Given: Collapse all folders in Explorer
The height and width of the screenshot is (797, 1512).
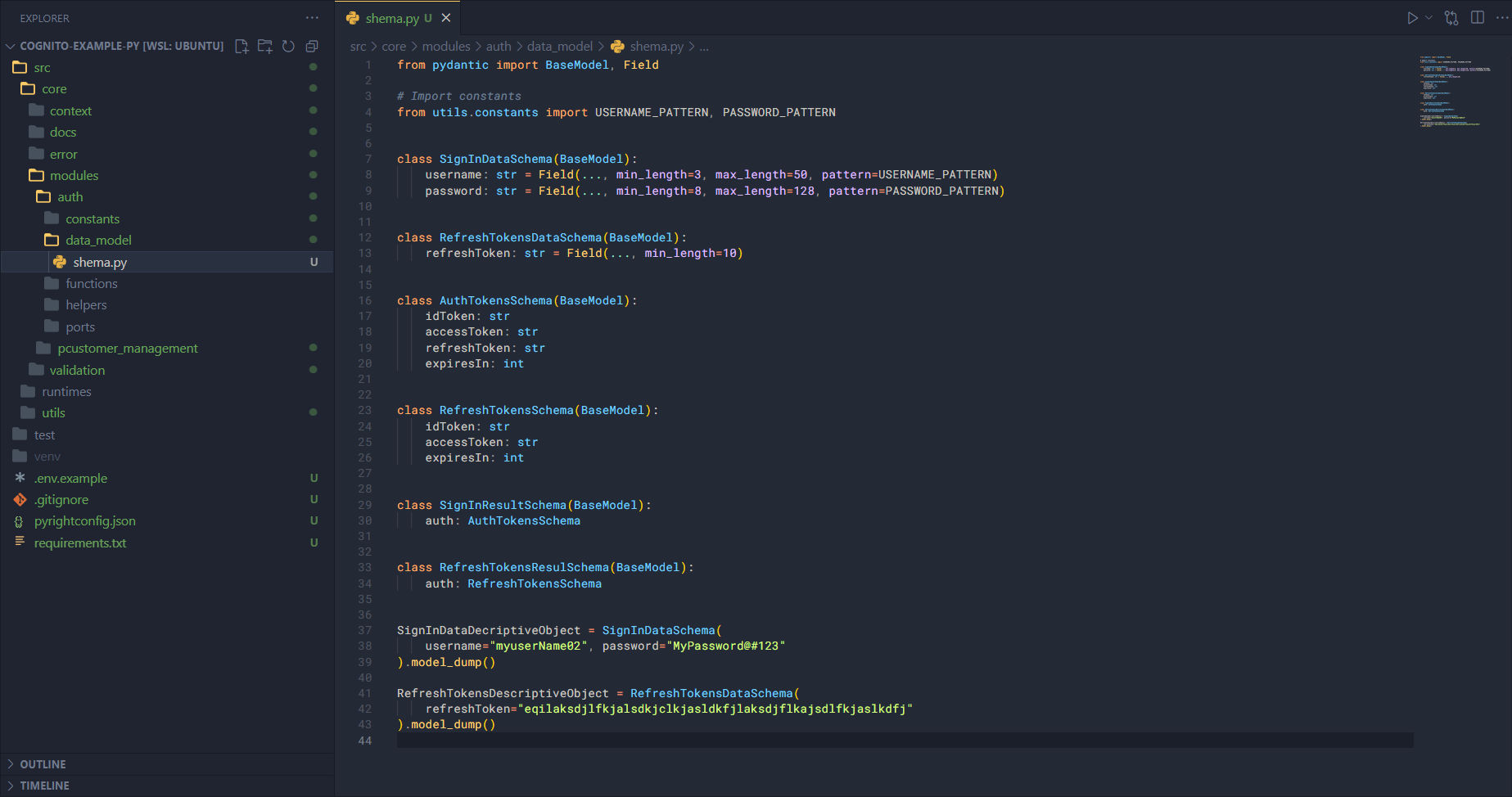Looking at the screenshot, I should (312, 46).
